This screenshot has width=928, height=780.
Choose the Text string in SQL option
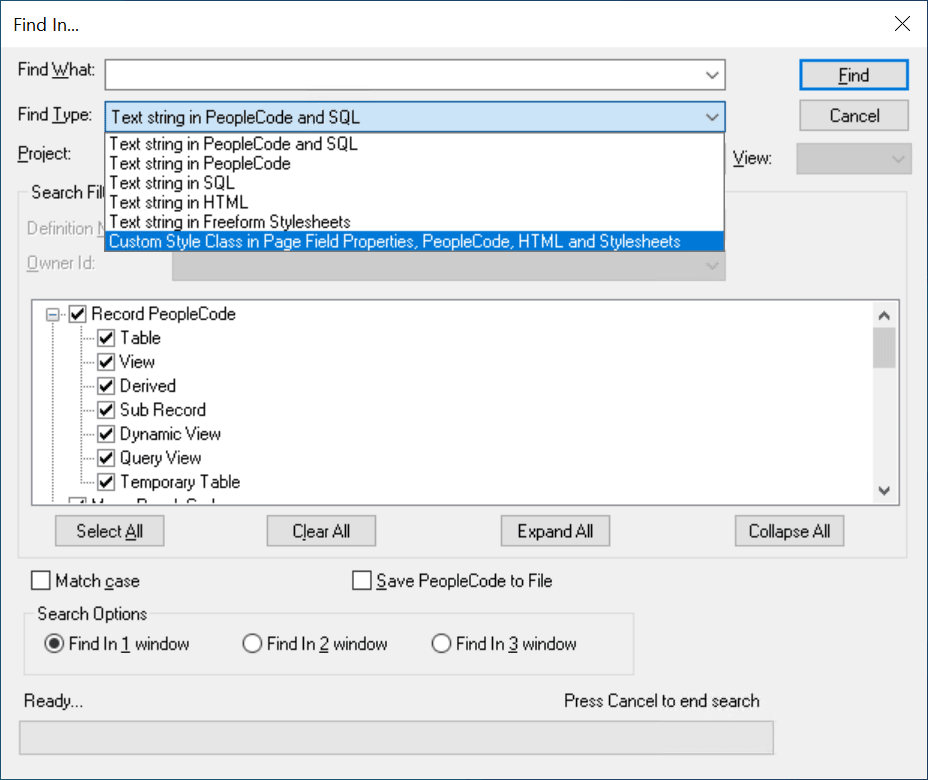[414, 183]
